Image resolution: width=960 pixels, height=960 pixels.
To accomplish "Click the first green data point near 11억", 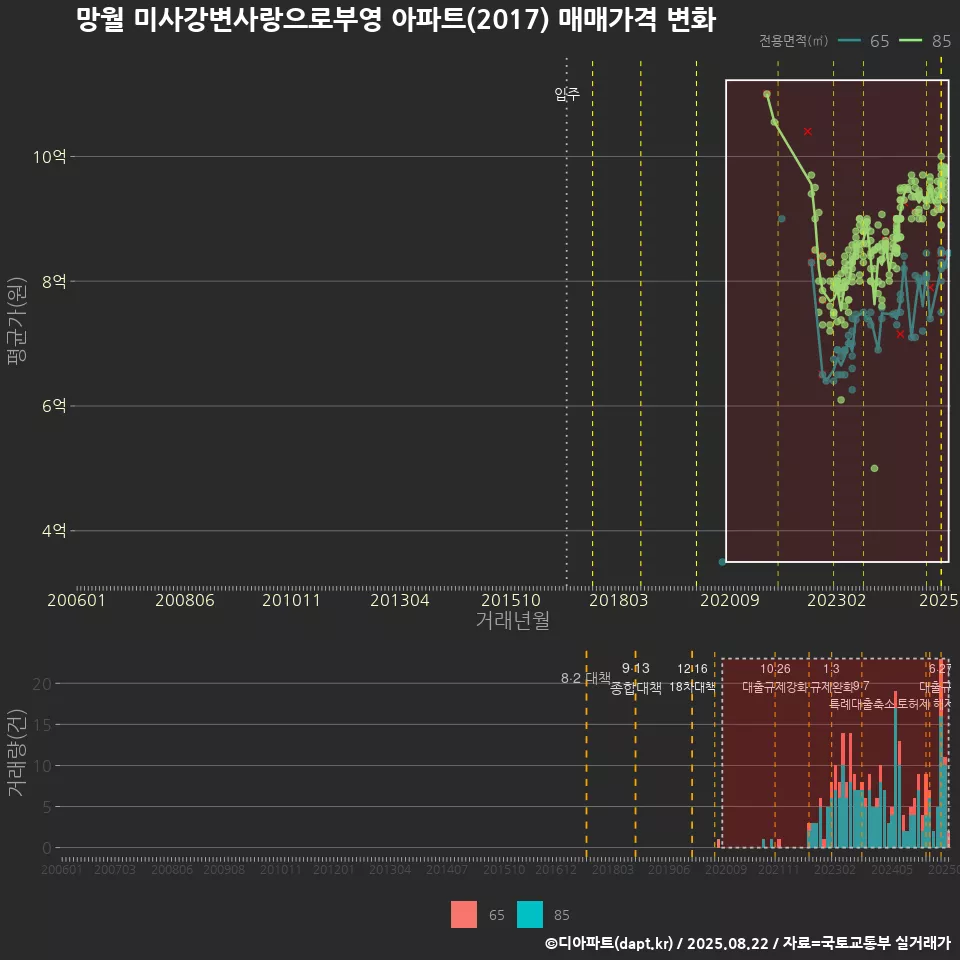I will pos(767,94).
